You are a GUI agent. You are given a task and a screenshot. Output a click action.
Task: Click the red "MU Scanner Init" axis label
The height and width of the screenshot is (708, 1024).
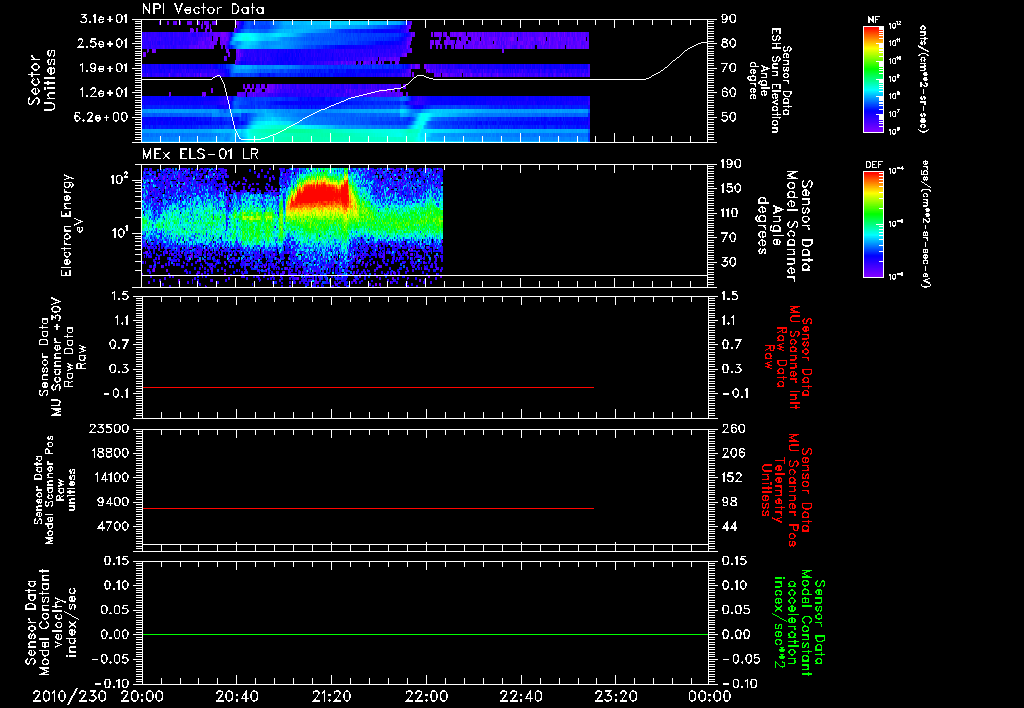tap(787, 357)
